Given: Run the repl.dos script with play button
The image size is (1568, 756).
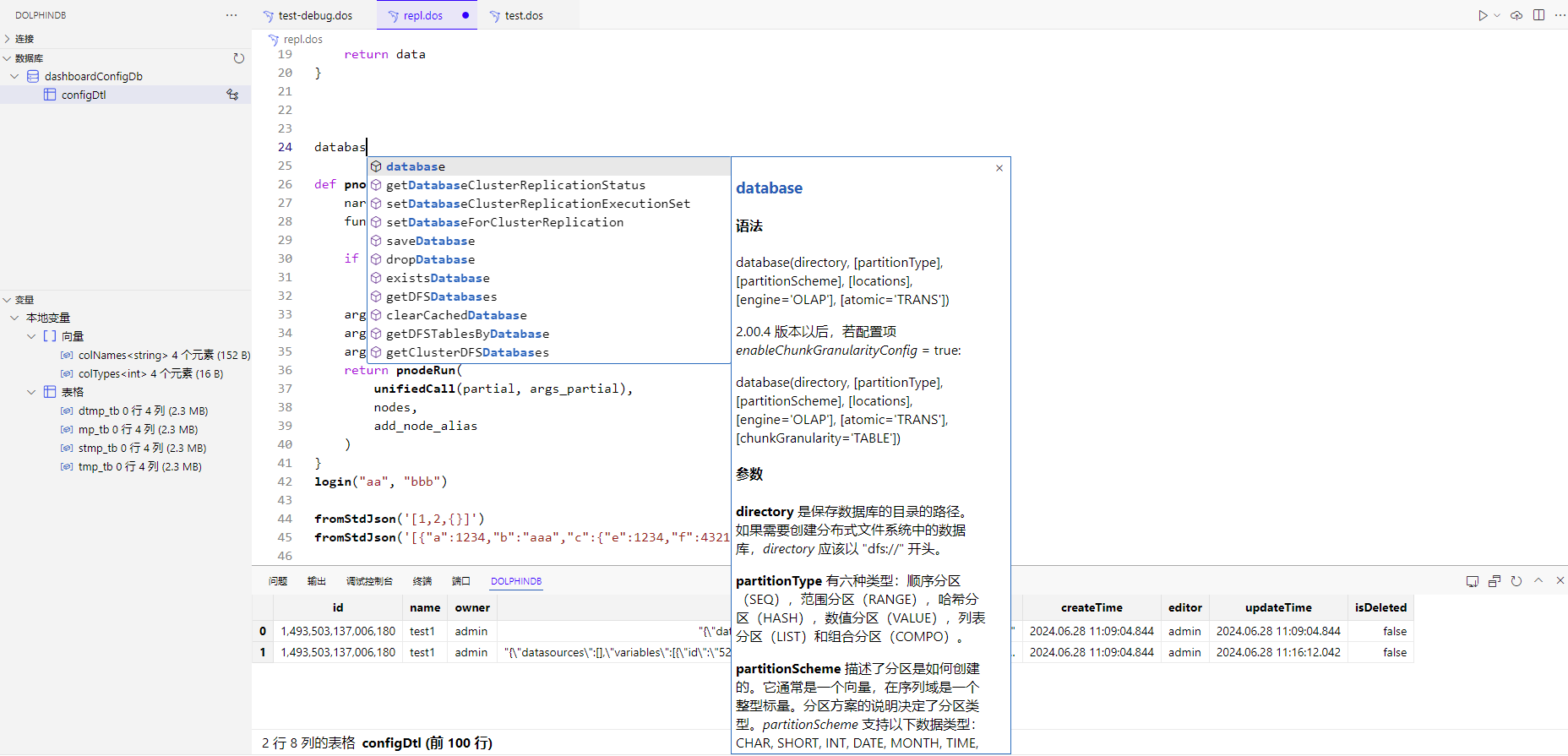Looking at the screenshot, I should [1482, 15].
